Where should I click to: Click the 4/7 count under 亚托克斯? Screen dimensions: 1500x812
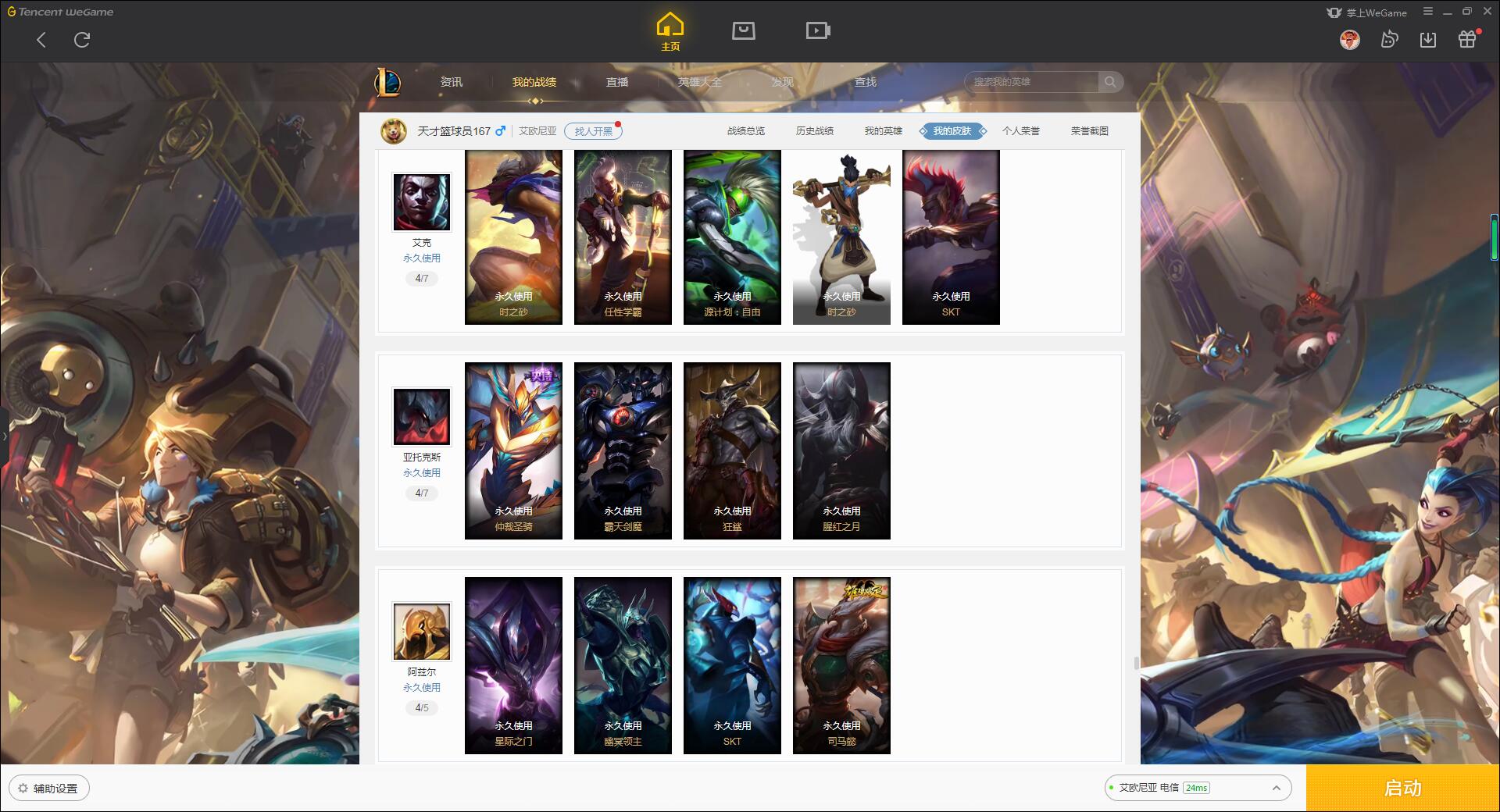tap(422, 493)
